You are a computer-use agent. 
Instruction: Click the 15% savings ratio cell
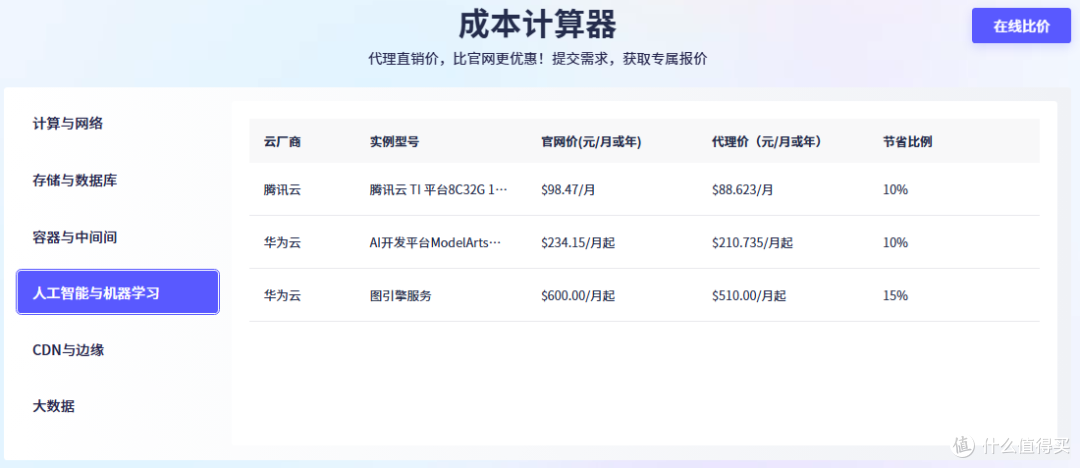click(895, 296)
